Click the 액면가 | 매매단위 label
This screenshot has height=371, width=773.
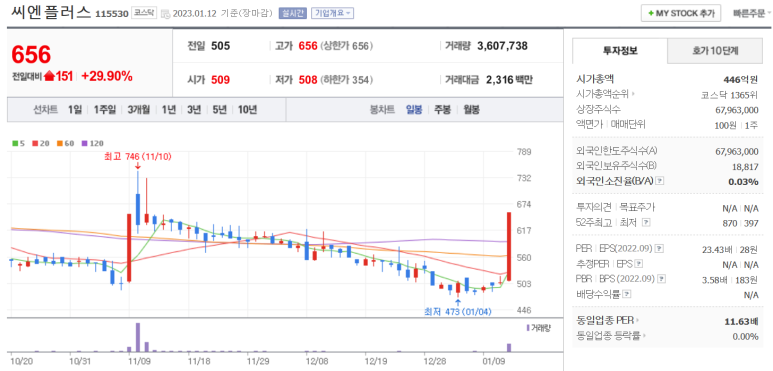point(611,124)
